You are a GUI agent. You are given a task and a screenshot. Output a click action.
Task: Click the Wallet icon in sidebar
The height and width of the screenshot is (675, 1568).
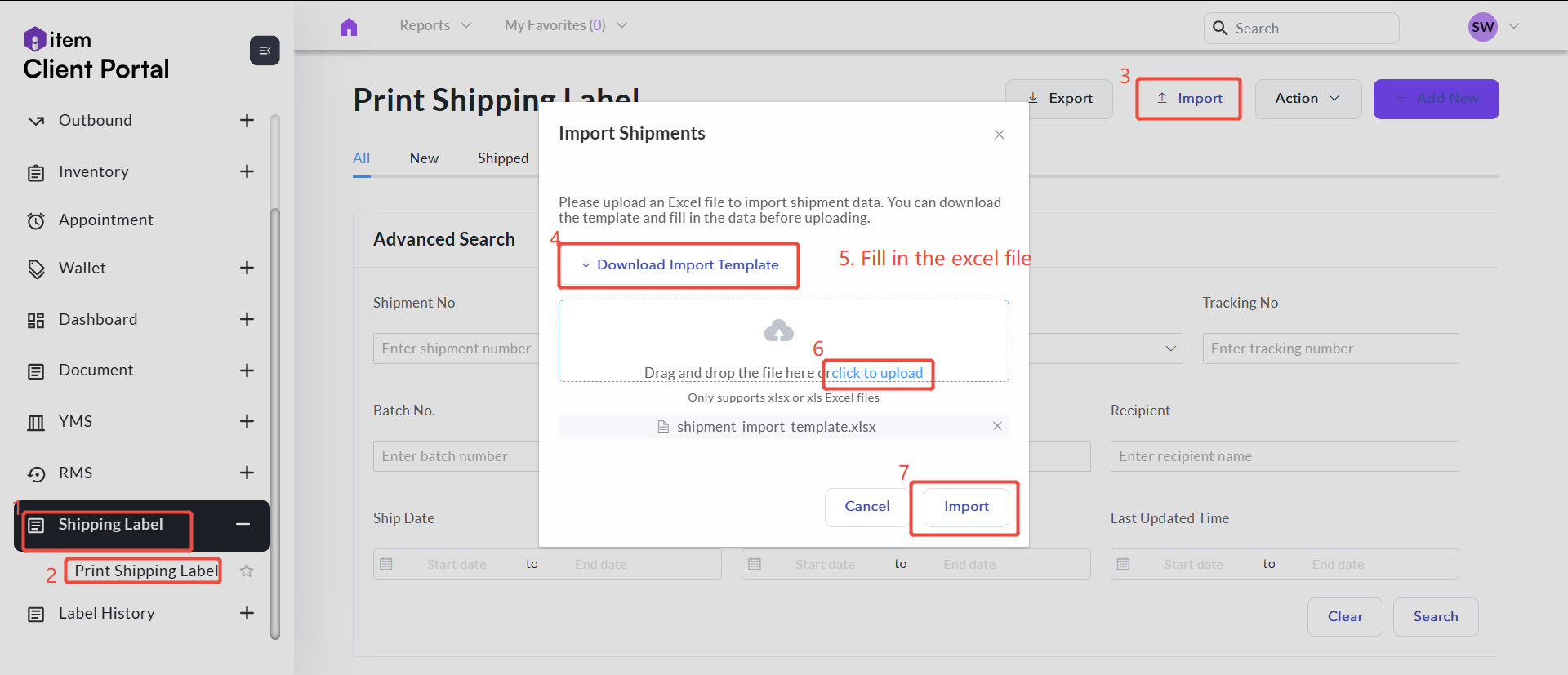[x=36, y=269]
